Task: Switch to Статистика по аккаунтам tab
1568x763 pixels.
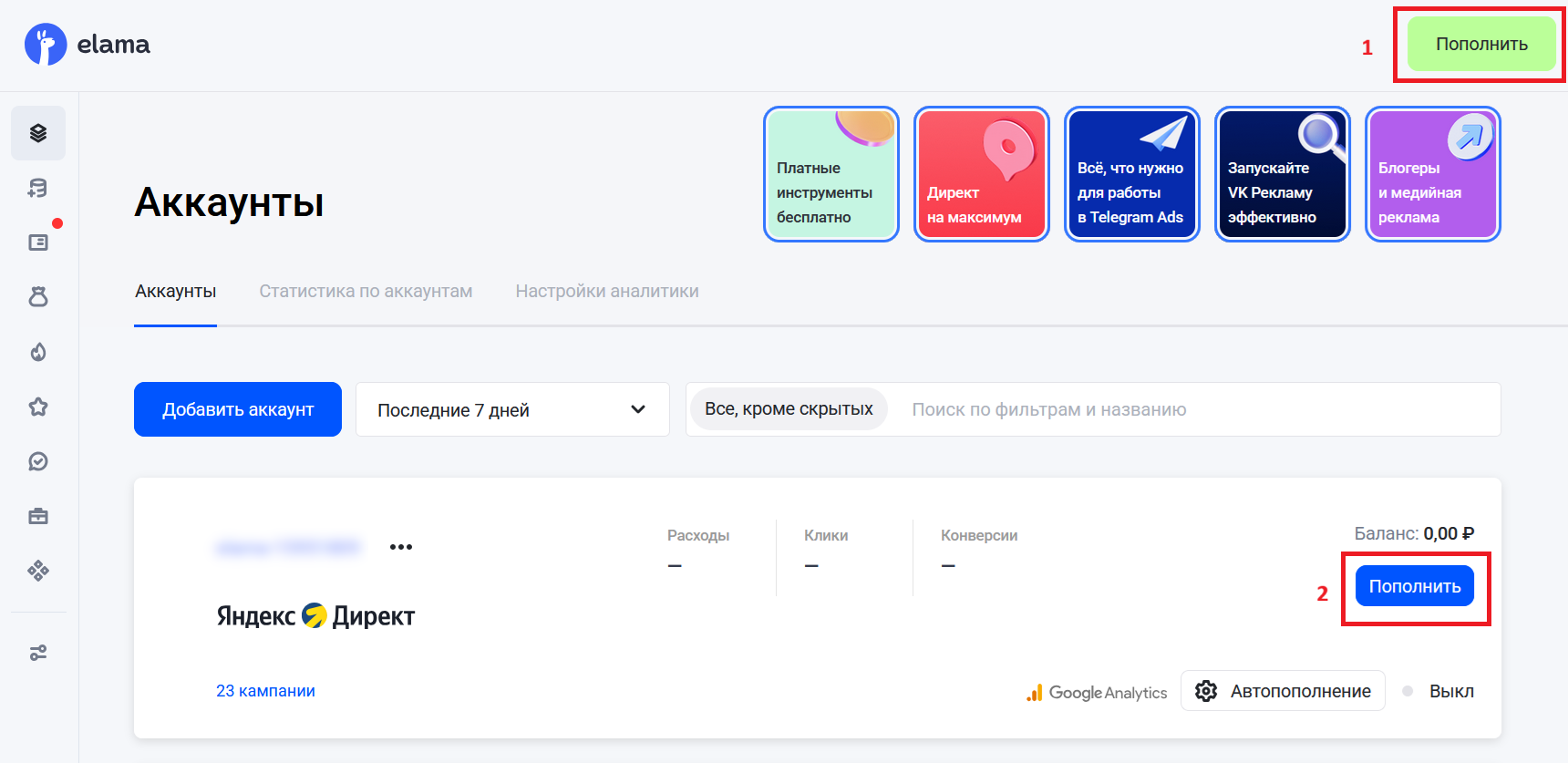Action: (x=366, y=292)
